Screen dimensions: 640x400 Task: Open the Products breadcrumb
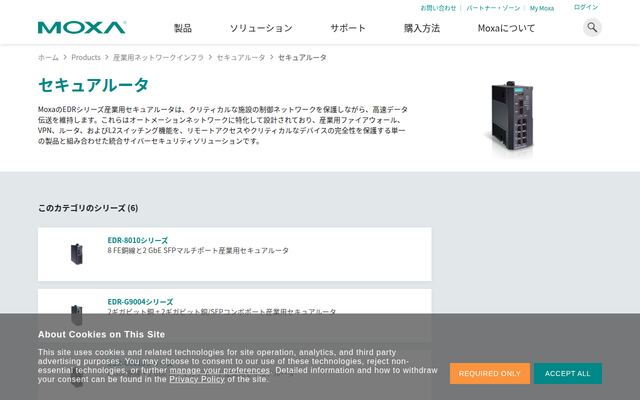pyautogui.click(x=86, y=58)
